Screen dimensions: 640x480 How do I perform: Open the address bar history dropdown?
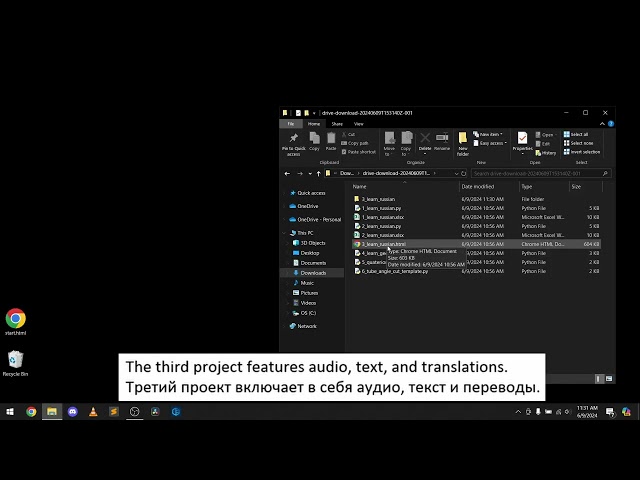[456, 173]
